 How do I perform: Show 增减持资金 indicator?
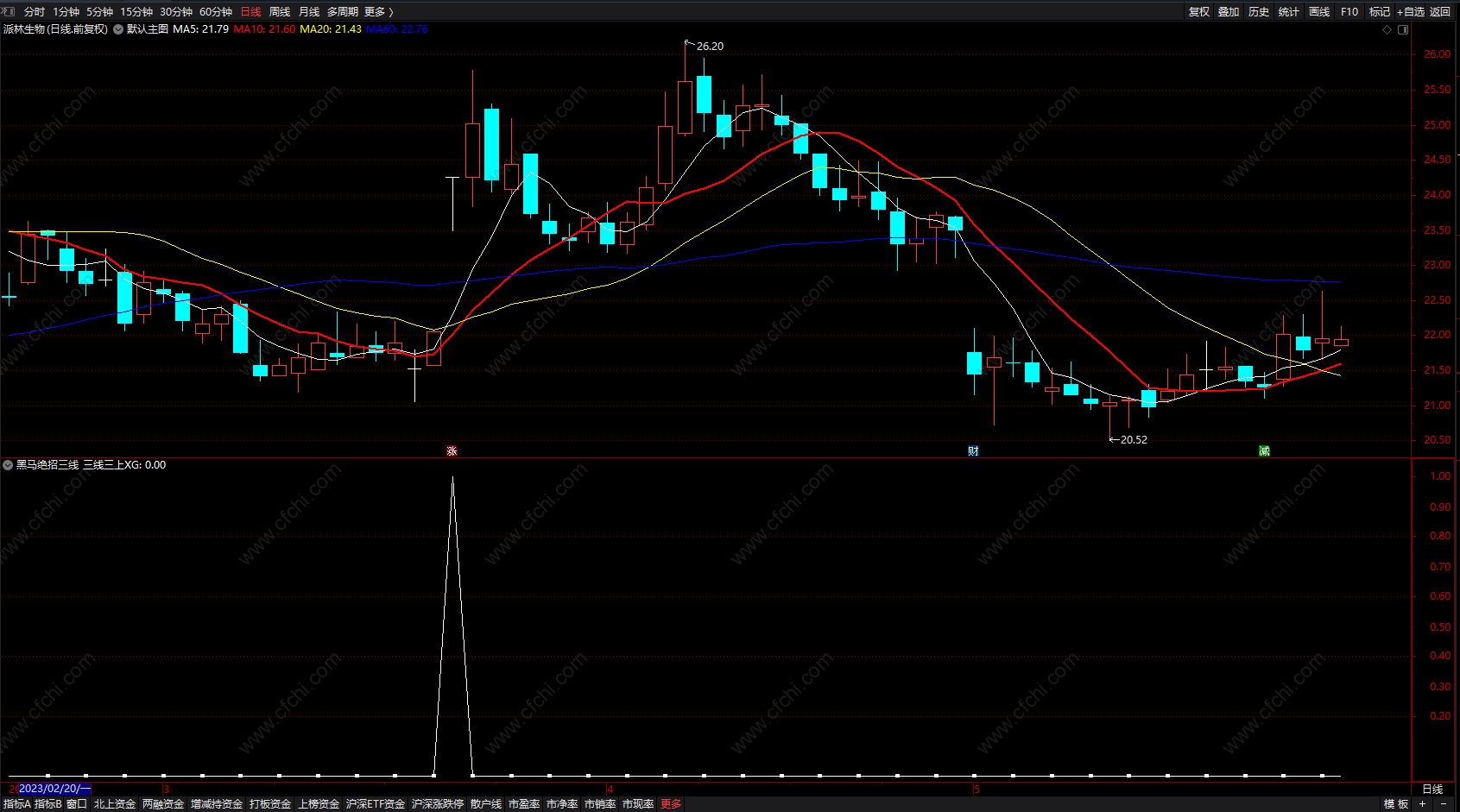[x=217, y=804]
